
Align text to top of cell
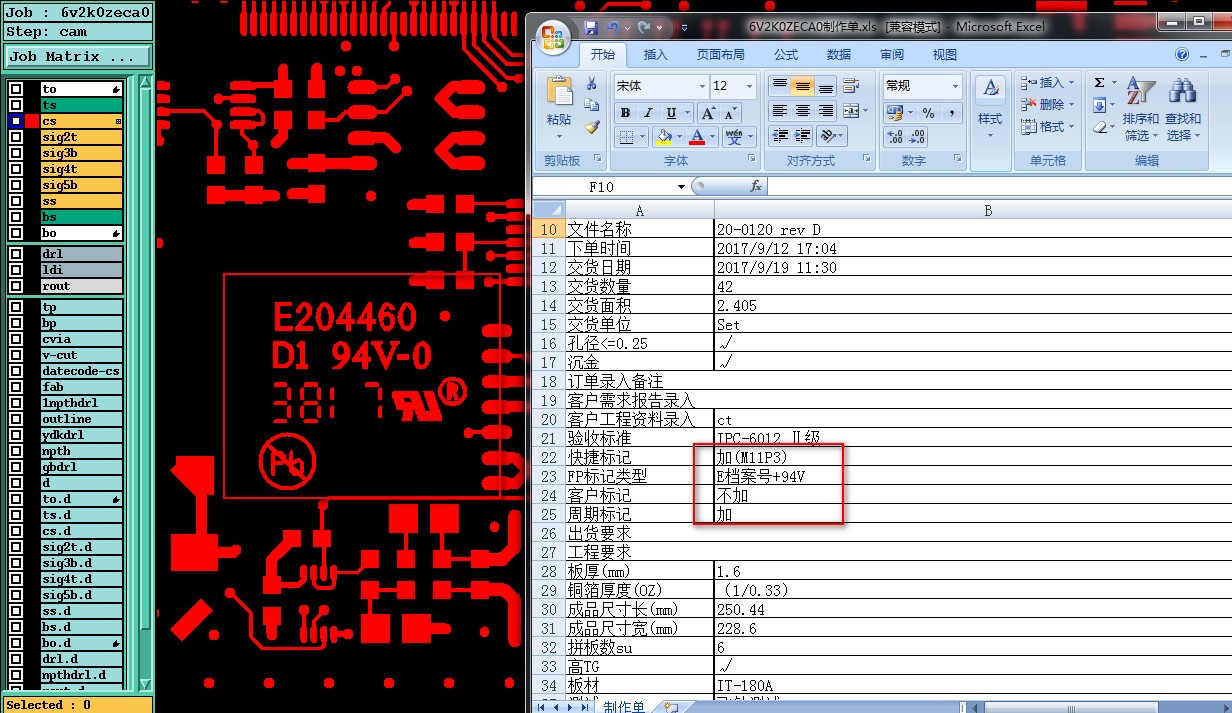tap(780, 86)
